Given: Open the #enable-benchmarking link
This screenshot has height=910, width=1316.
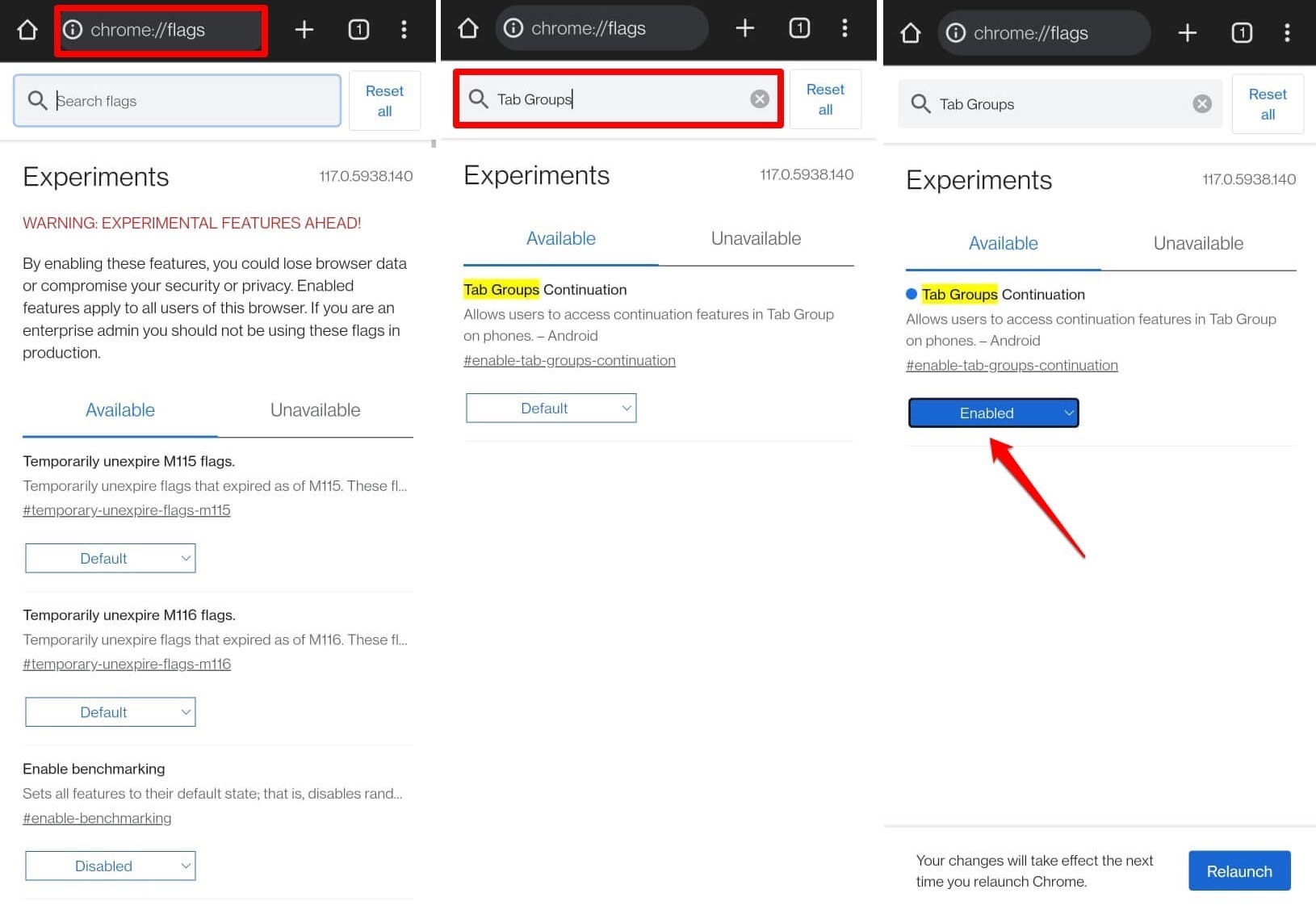Looking at the screenshot, I should [97, 818].
